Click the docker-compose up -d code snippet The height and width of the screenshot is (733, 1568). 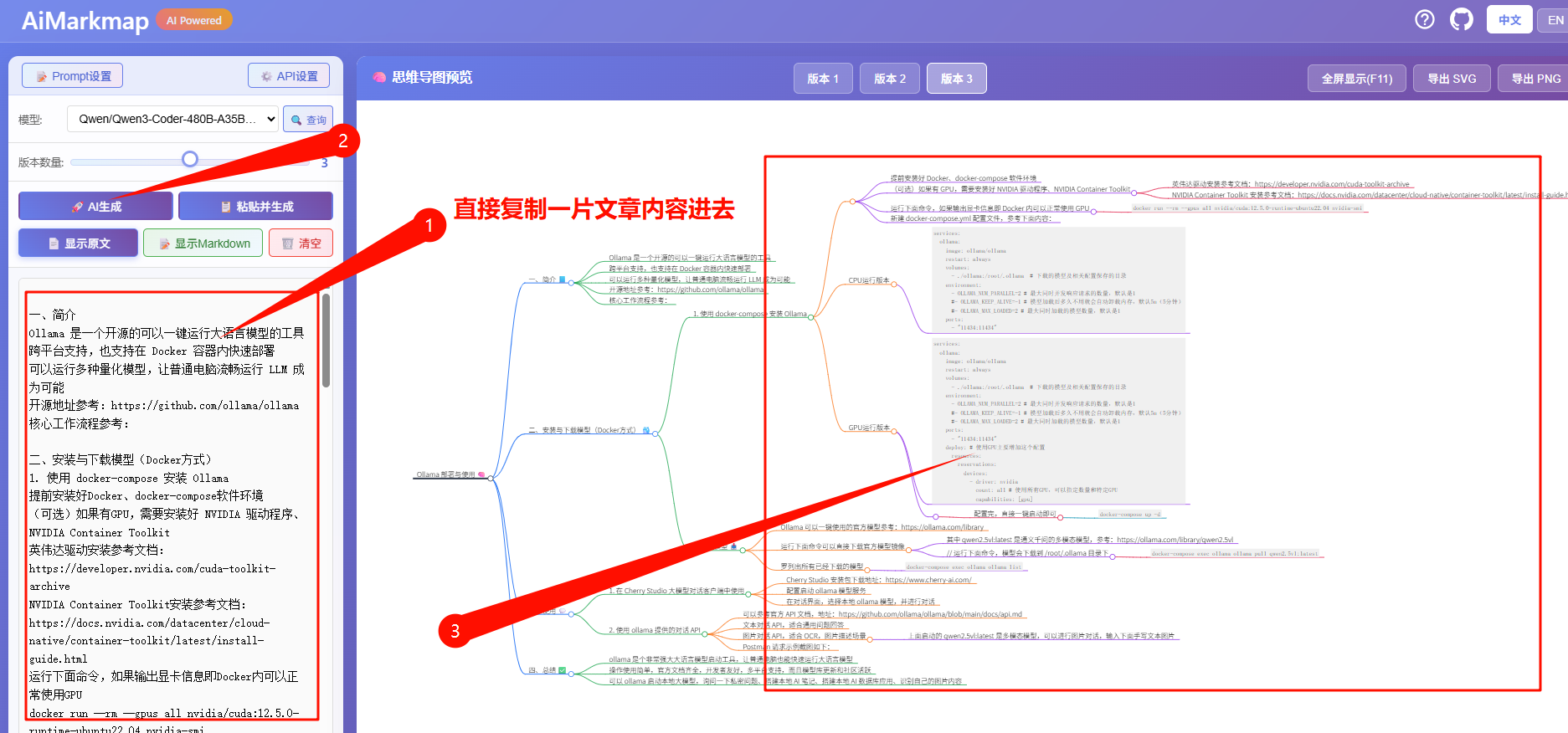1129,515
